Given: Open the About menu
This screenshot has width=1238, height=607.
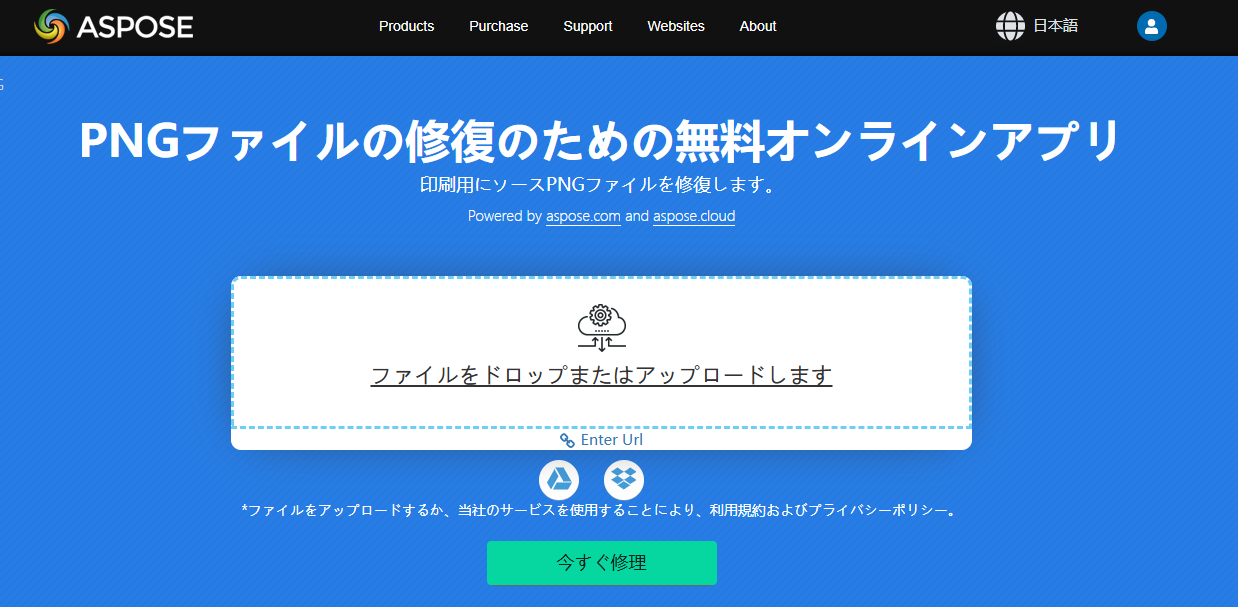Looking at the screenshot, I should point(757,26).
